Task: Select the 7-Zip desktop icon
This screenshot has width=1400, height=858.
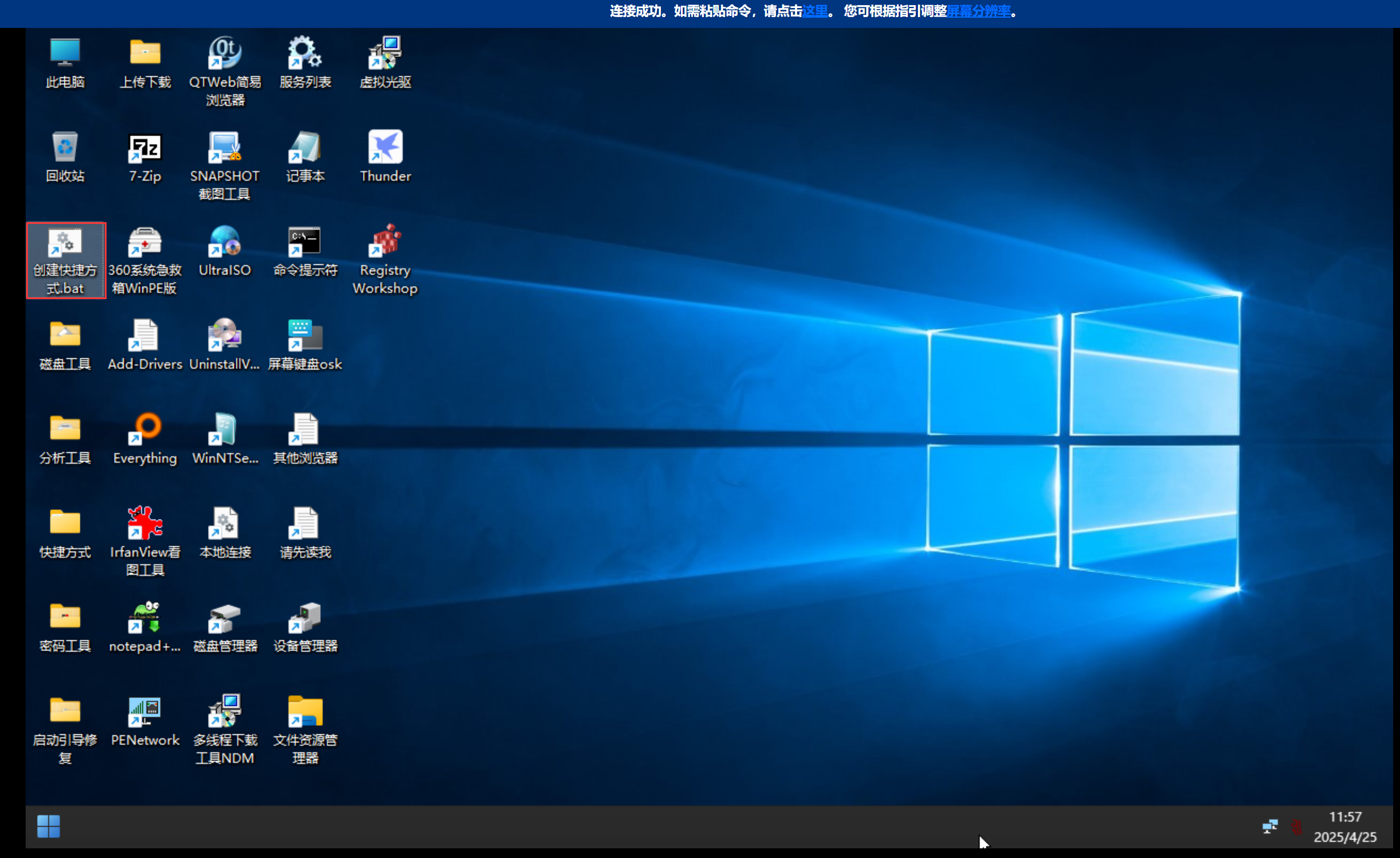Action: [145, 149]
